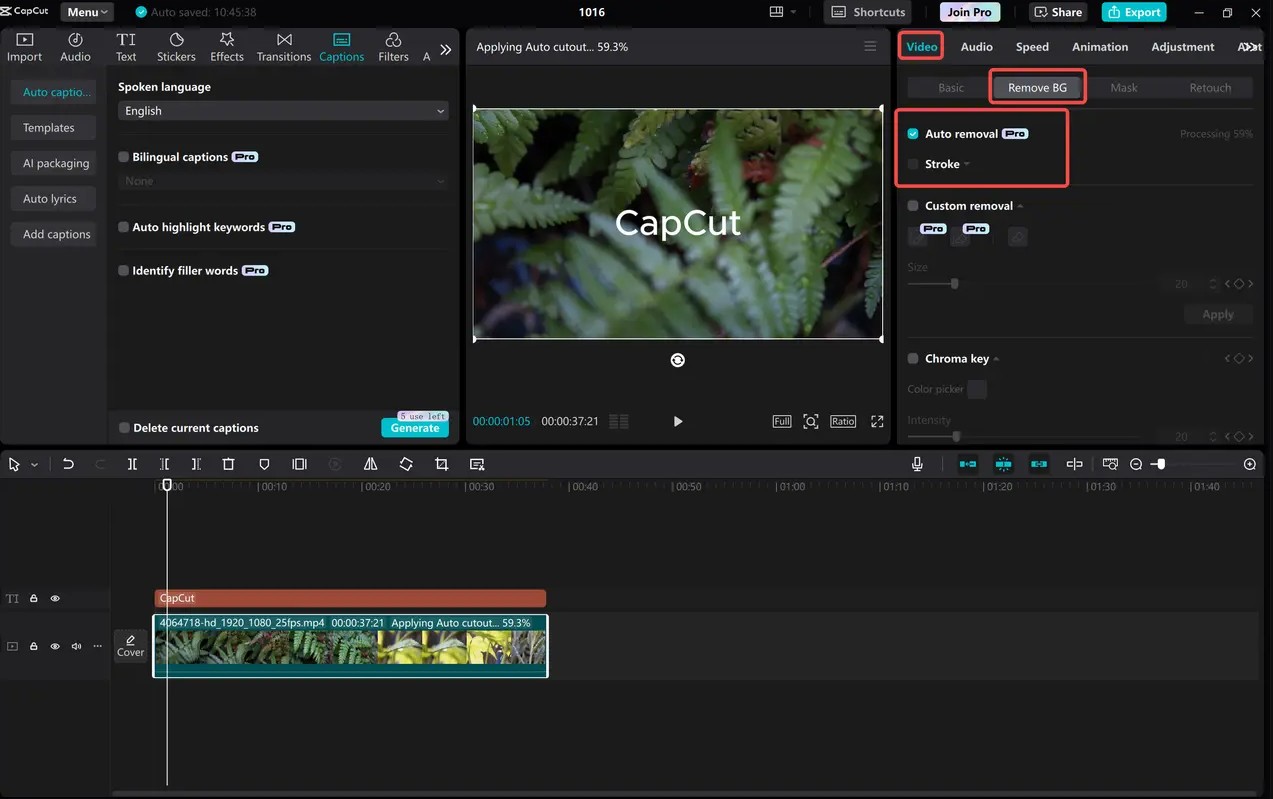Click the keyframe diamond beside Size slider
This screenshot has width=1273, height=799.
tap(1238, 284)
